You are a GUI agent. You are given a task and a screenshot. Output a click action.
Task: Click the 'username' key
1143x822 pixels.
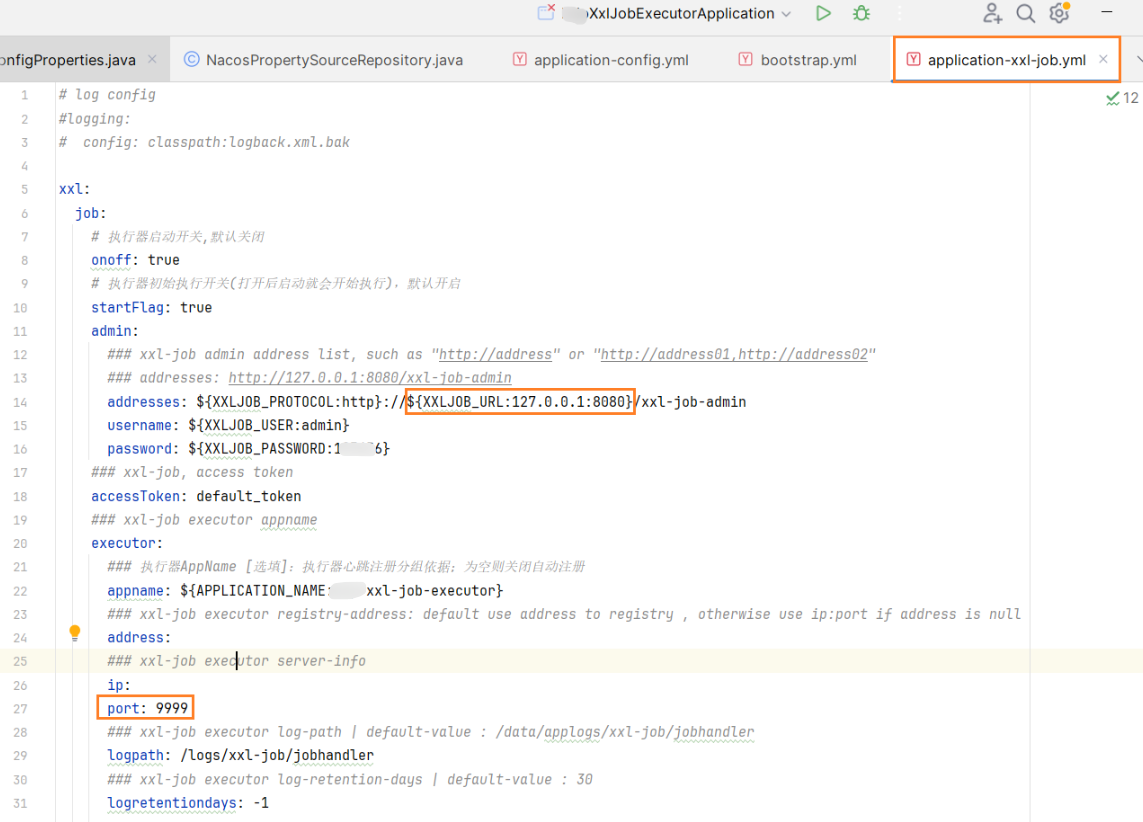coord(139,425)
